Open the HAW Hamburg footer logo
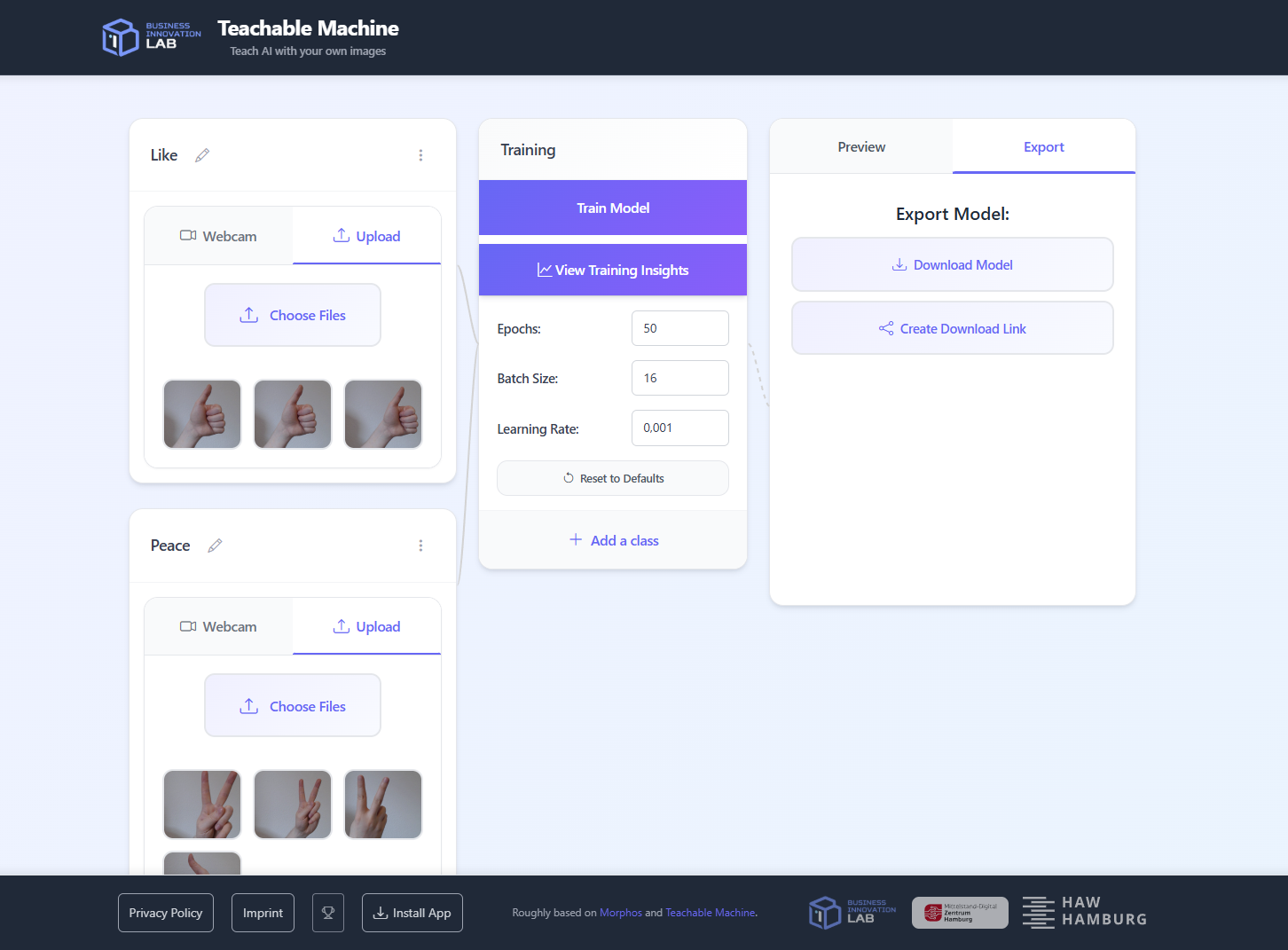Viewport: 1288px width, 950px height. coord(1084,912)
